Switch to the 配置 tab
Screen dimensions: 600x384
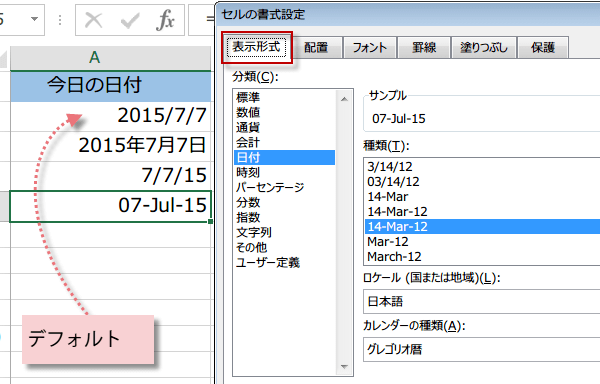click(x=316, y=47)
